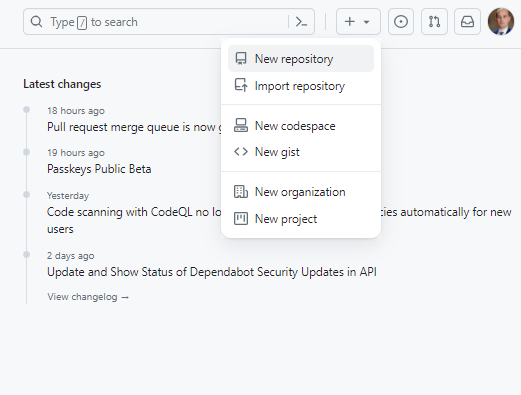The image size is (521, 395).
Task: Choose Import repository menu entry
Action: 301,86
